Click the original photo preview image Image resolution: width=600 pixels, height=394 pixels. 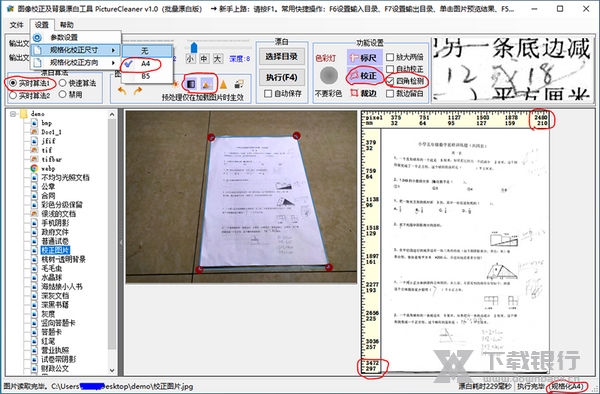tap(241, 197)
